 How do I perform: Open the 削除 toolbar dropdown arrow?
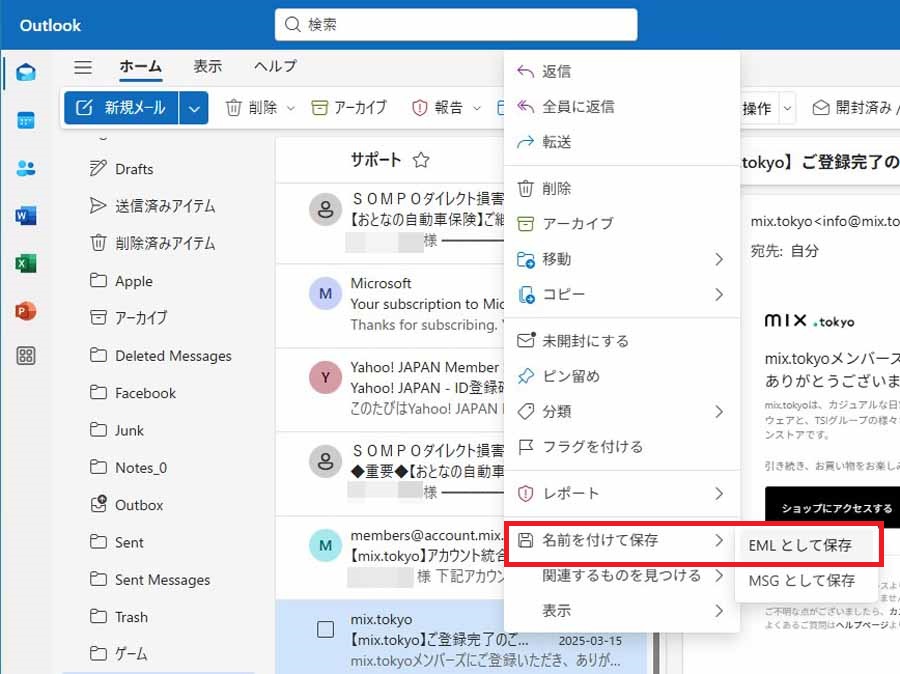pyautogui.click(x=291, y=108)
